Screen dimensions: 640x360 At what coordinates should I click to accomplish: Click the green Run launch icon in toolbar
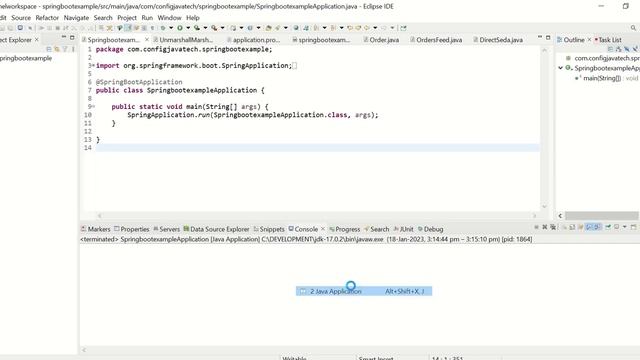pos(180,28)
